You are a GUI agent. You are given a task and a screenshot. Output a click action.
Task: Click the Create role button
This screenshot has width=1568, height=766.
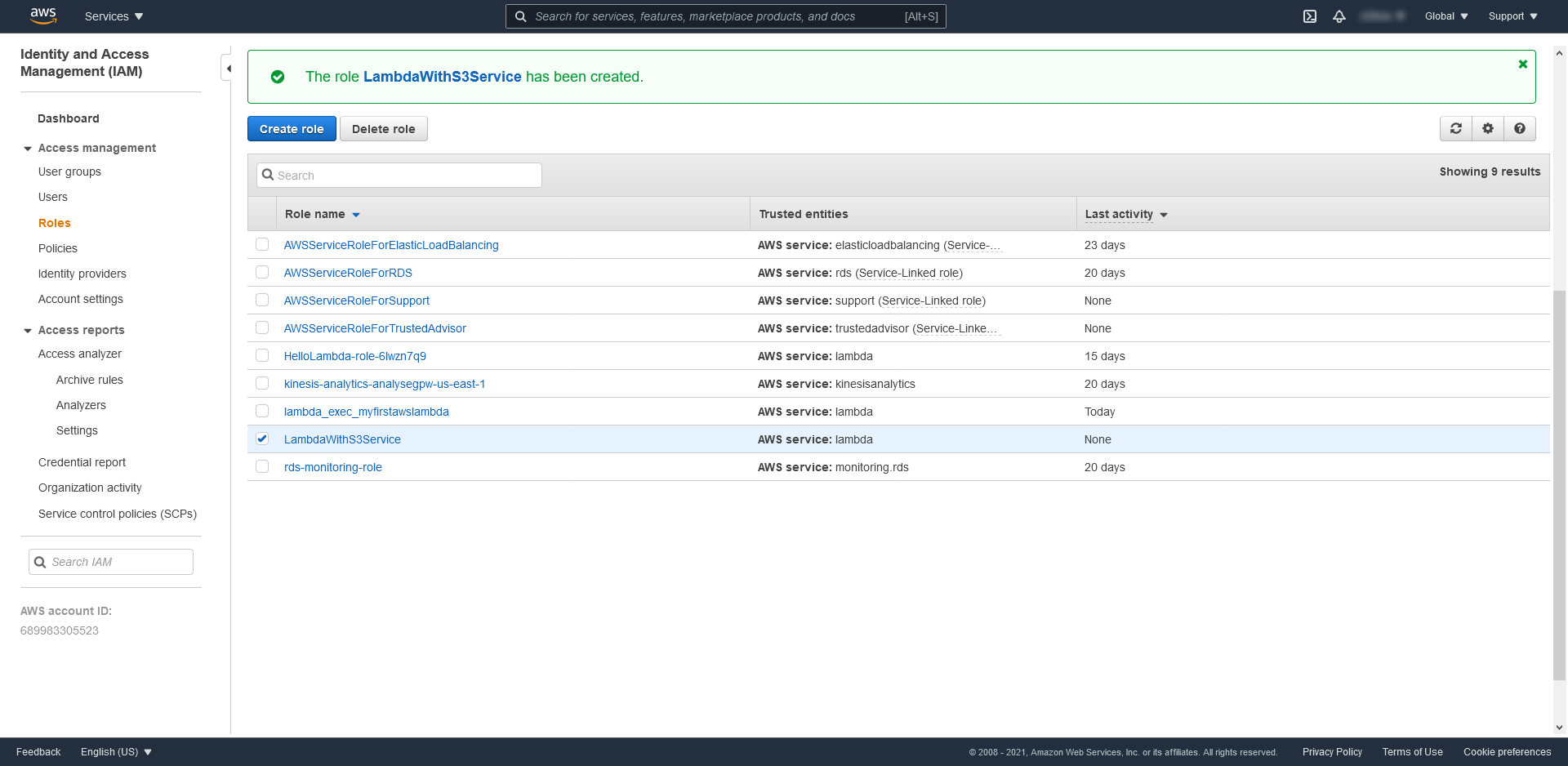coord(292,129)
